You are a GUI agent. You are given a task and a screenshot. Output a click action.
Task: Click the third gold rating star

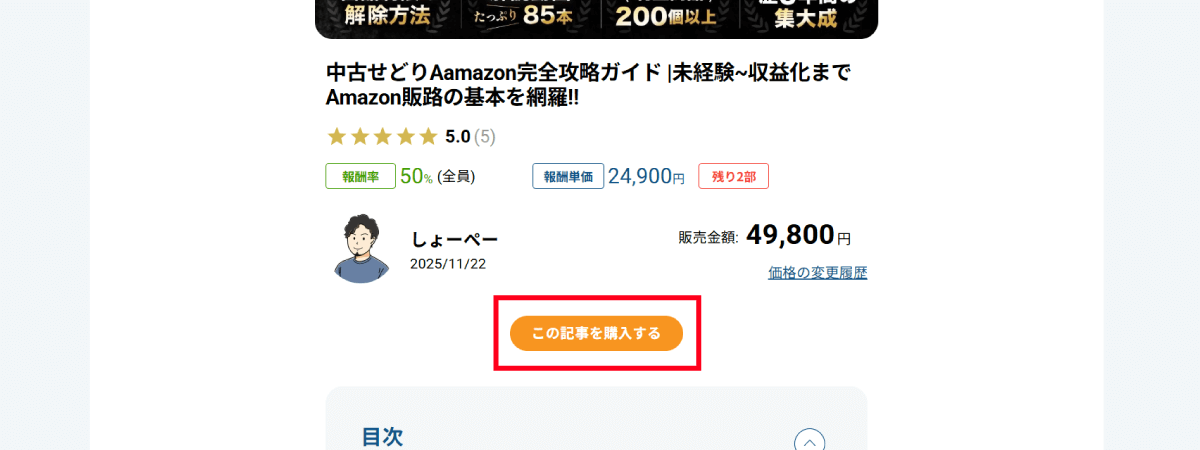click(382, 136)
